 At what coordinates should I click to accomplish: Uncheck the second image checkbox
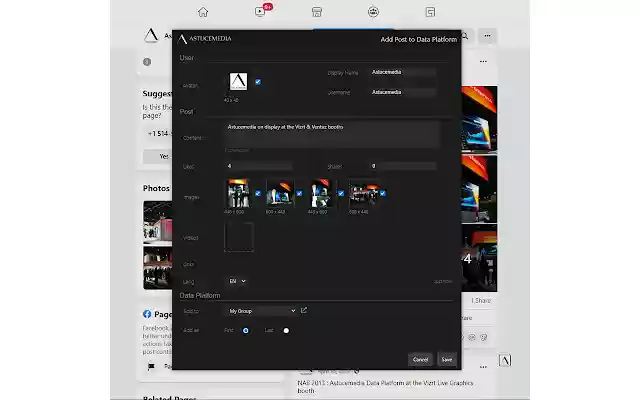click(300, 193)
